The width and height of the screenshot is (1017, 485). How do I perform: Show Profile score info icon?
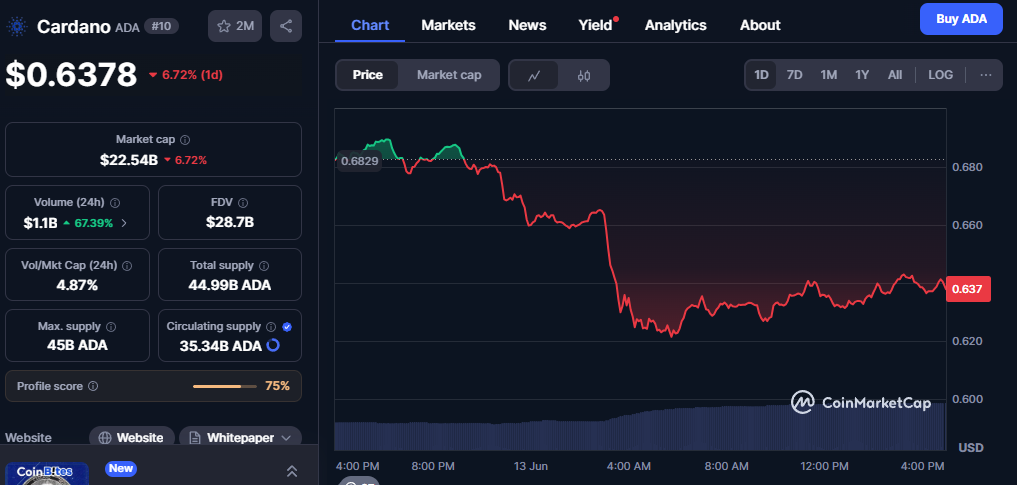point(93,386)
